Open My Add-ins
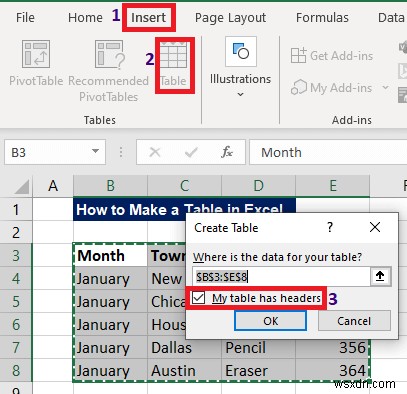This screenshot has height=394, width=407. 331,88
